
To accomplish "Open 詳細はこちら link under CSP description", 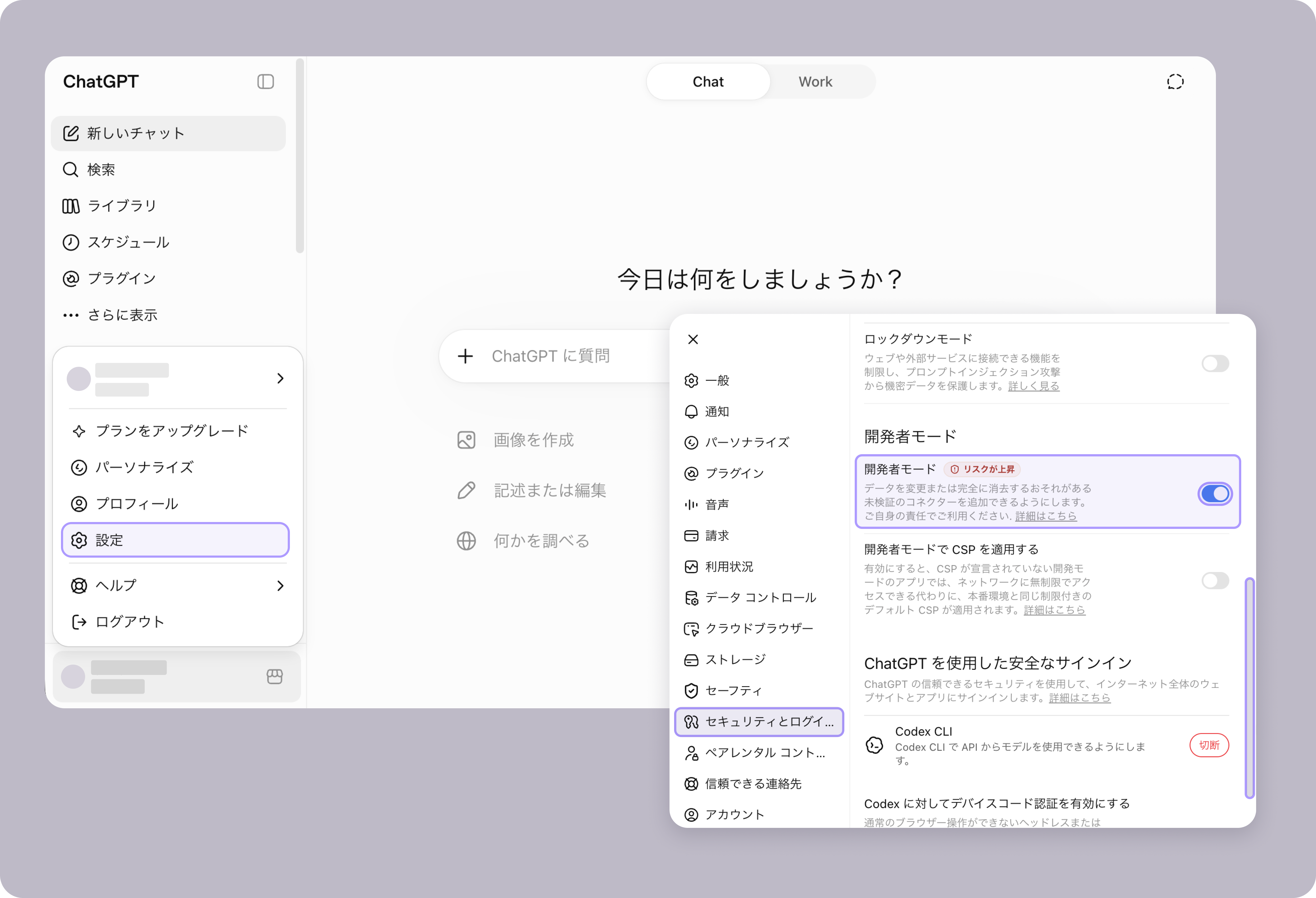I will 1054,610.
